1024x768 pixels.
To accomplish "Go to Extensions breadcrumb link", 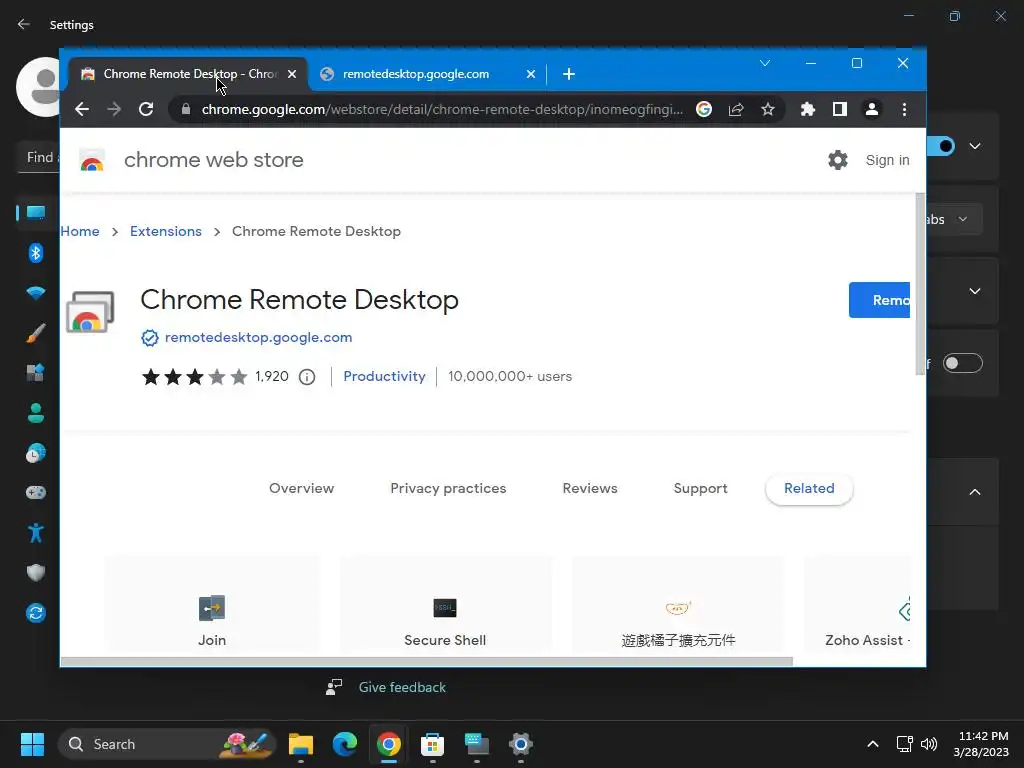I will pyautogui.click(x=166, y=231).
